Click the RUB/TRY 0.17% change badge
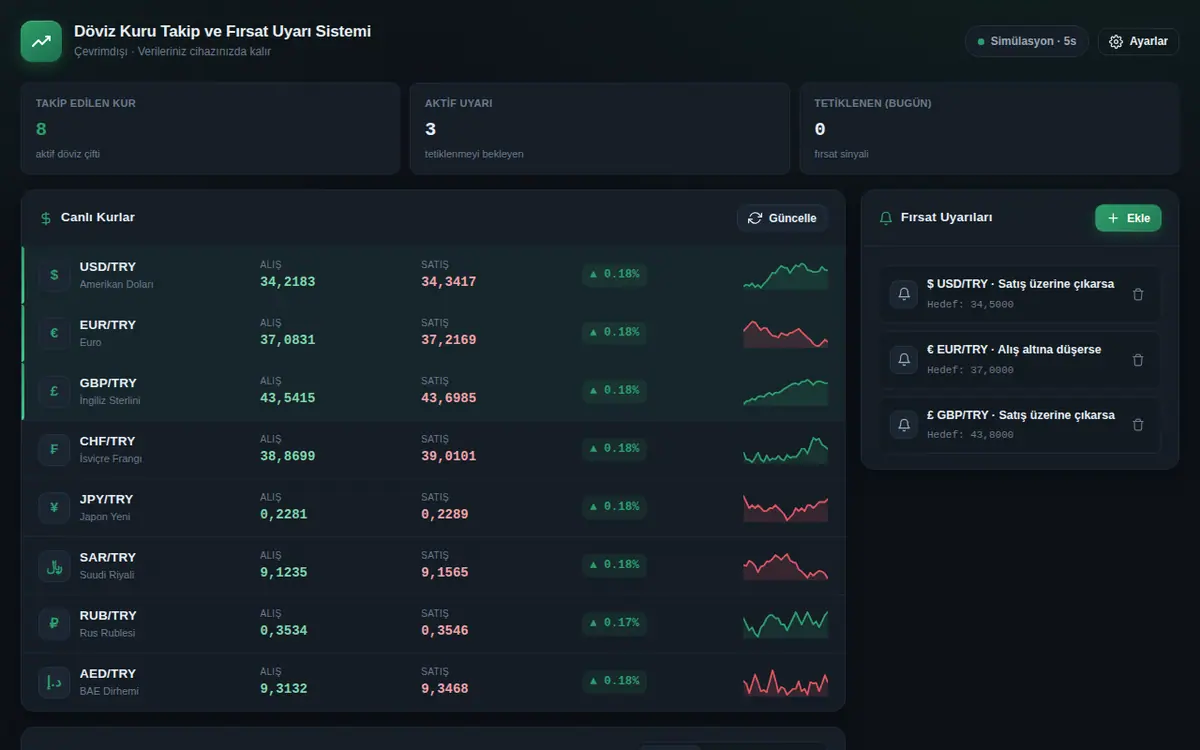The image size is (1200, 750). [x=614, y=623]
